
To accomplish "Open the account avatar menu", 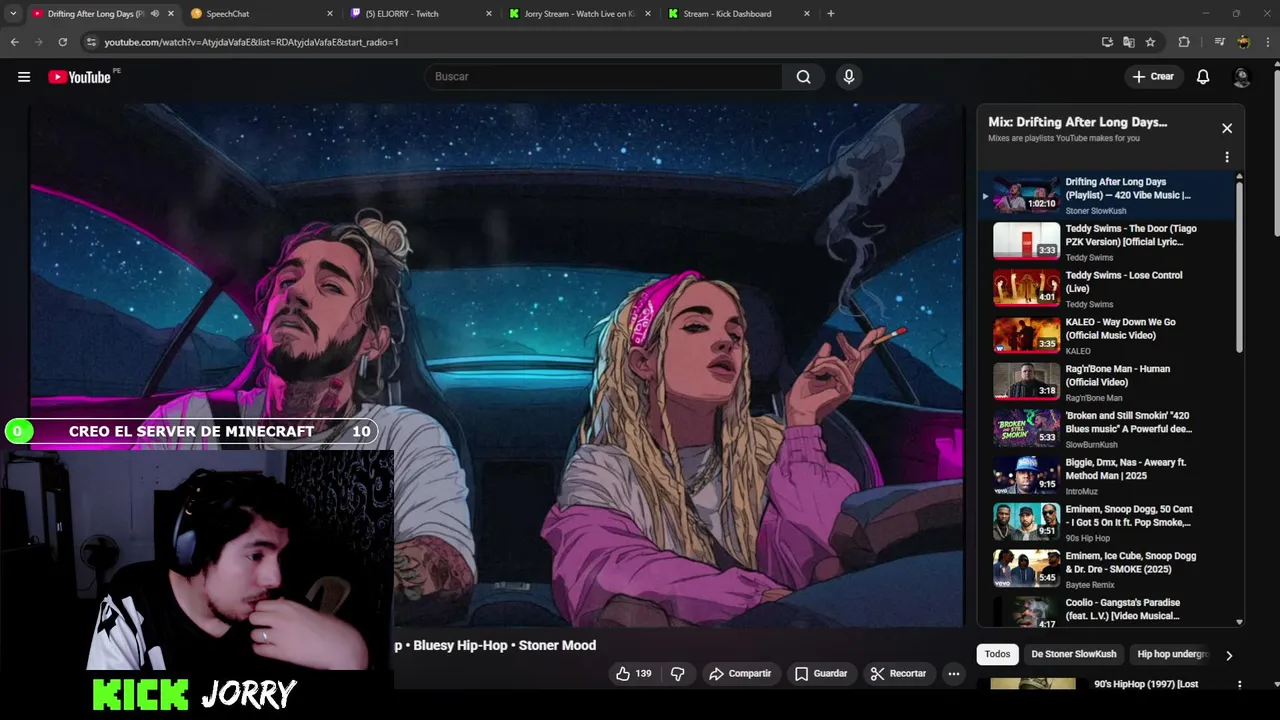I will tap(1242, 77).
